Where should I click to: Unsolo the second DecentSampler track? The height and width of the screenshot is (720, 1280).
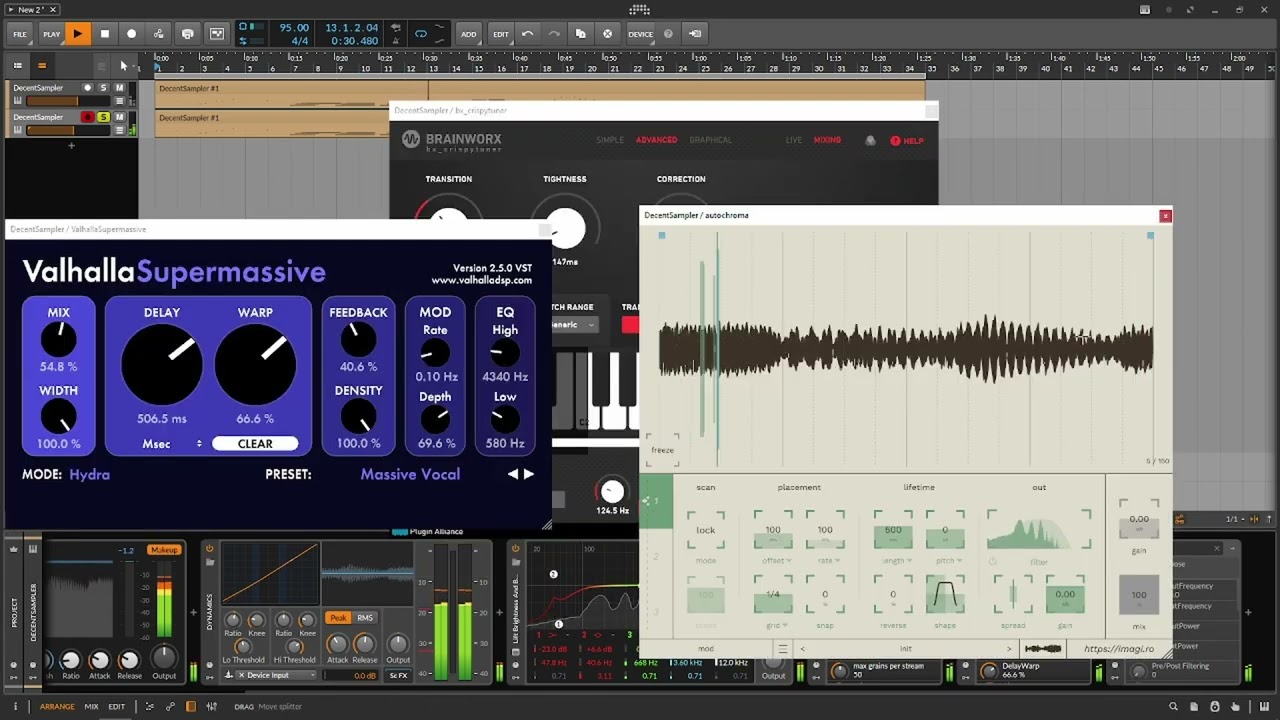point(103,117)
